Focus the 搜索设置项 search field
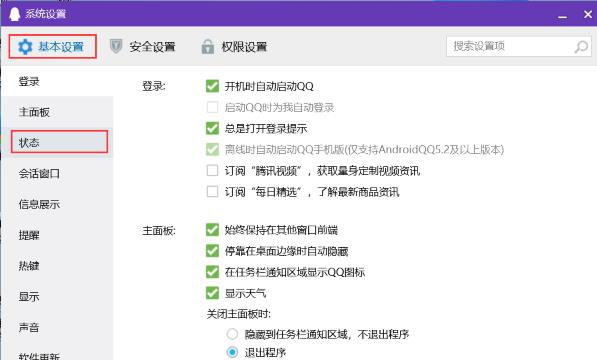The height and width of the screenshot is (360, 597). 519,46
